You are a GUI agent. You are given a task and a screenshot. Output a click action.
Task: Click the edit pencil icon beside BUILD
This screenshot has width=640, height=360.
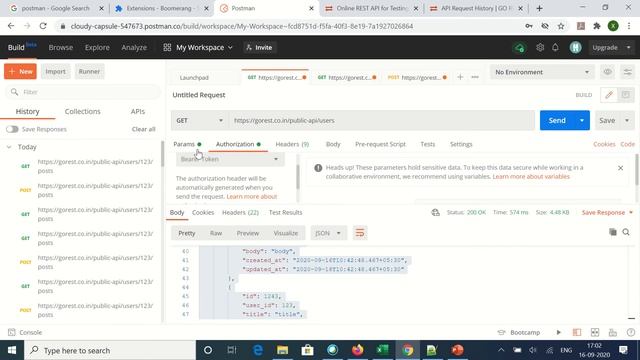click(609, 95)
